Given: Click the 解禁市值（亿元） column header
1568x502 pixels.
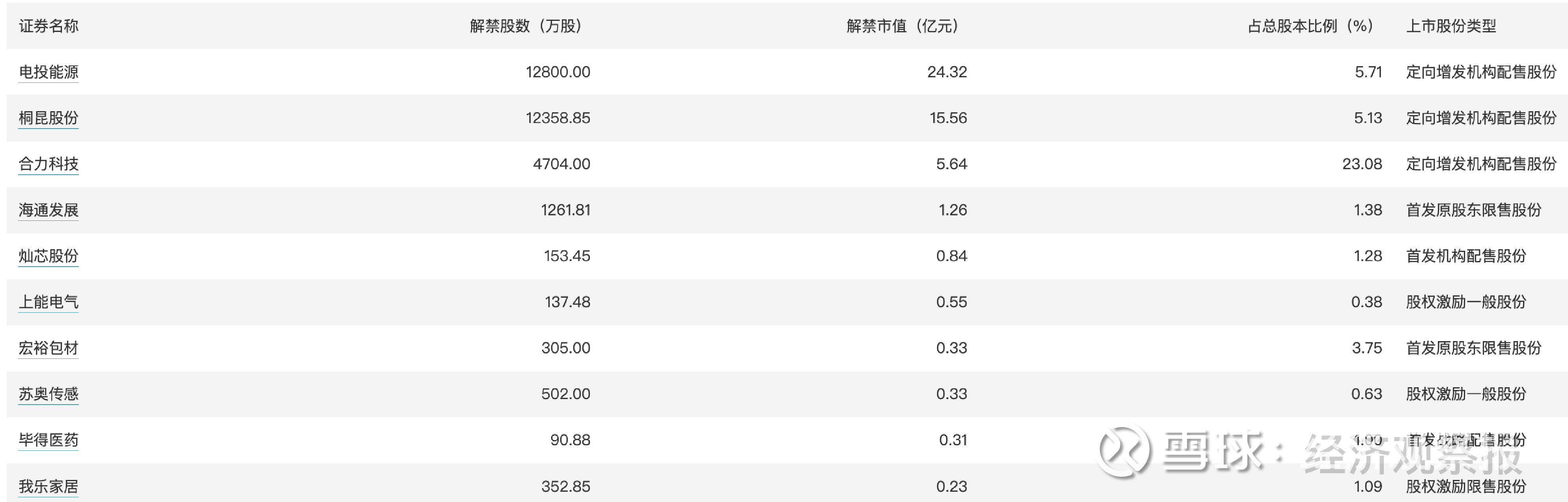Looking at the screenshot, I should tap(903, 26).
